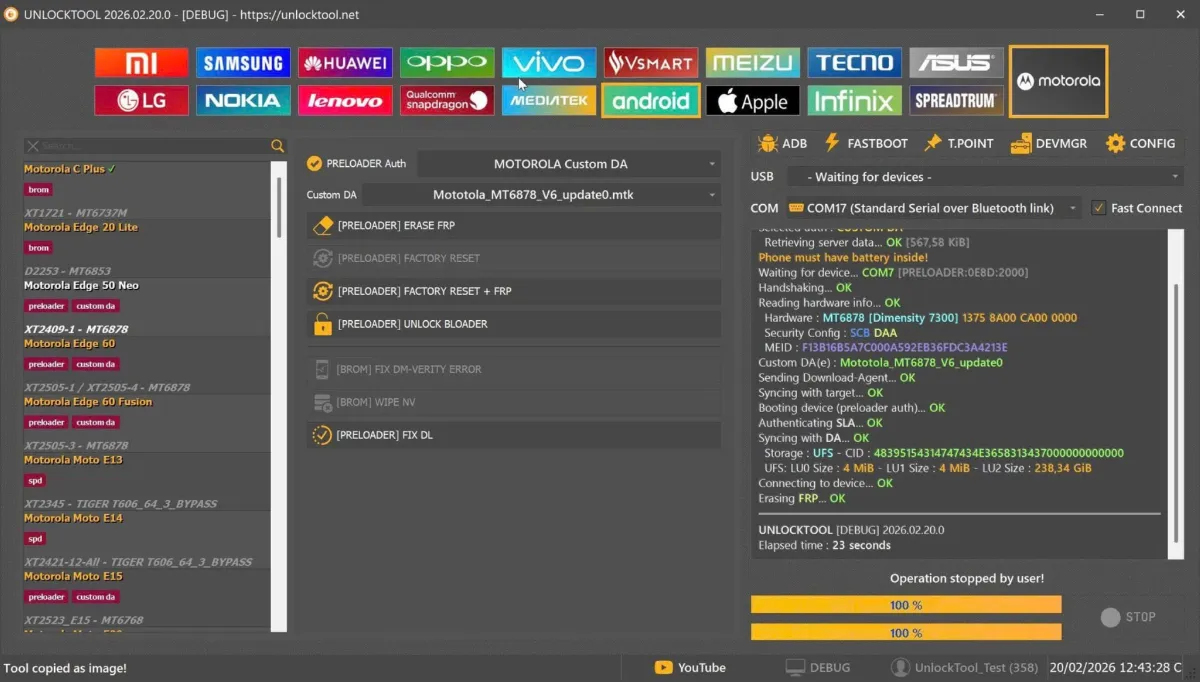Expand the USB device dropdown
This screenshot has height=682, width=1200.
click(984, 177)
